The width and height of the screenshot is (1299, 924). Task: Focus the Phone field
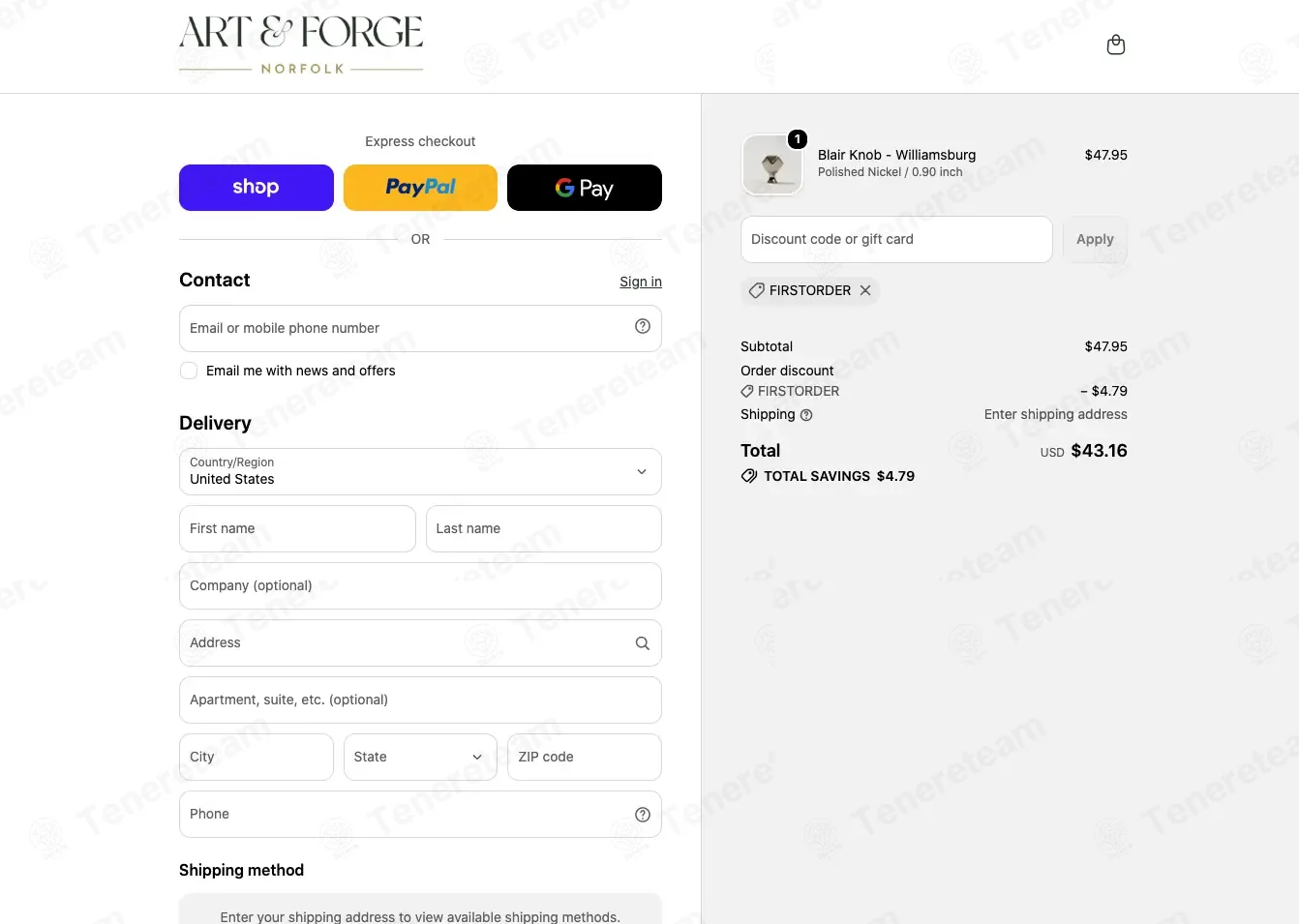click(420, 814)
